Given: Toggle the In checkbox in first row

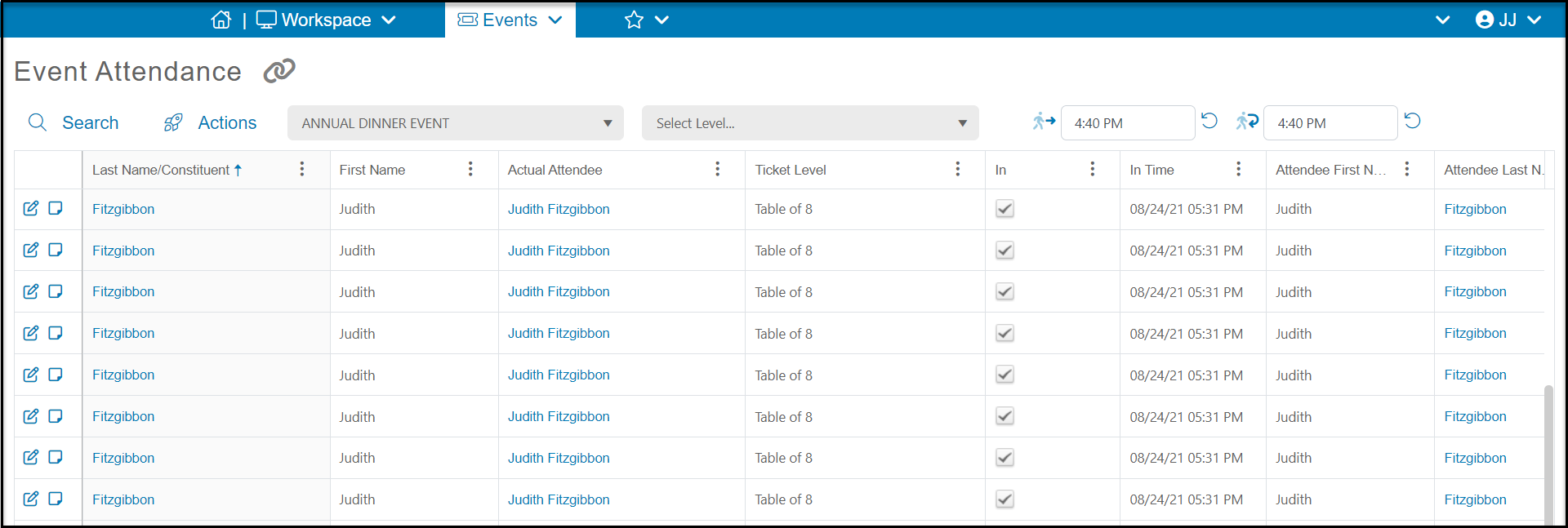Looking at the screenshot, I should [1004, 209].
